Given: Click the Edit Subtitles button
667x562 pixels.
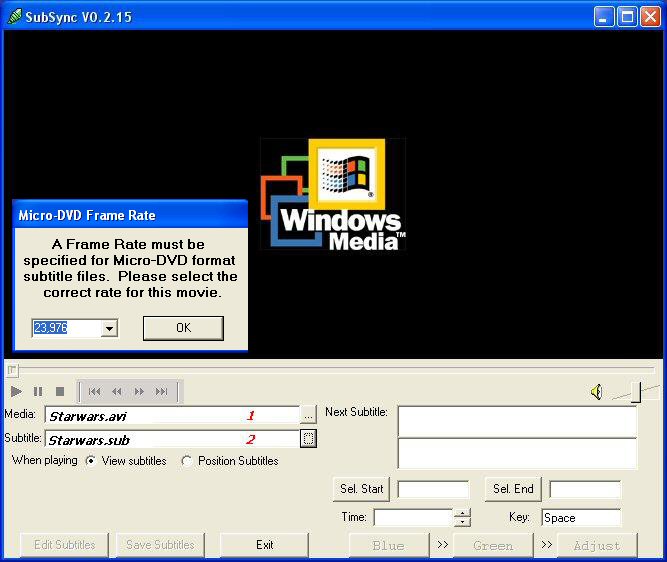Looking at the screenshot, I should point(64,545).
